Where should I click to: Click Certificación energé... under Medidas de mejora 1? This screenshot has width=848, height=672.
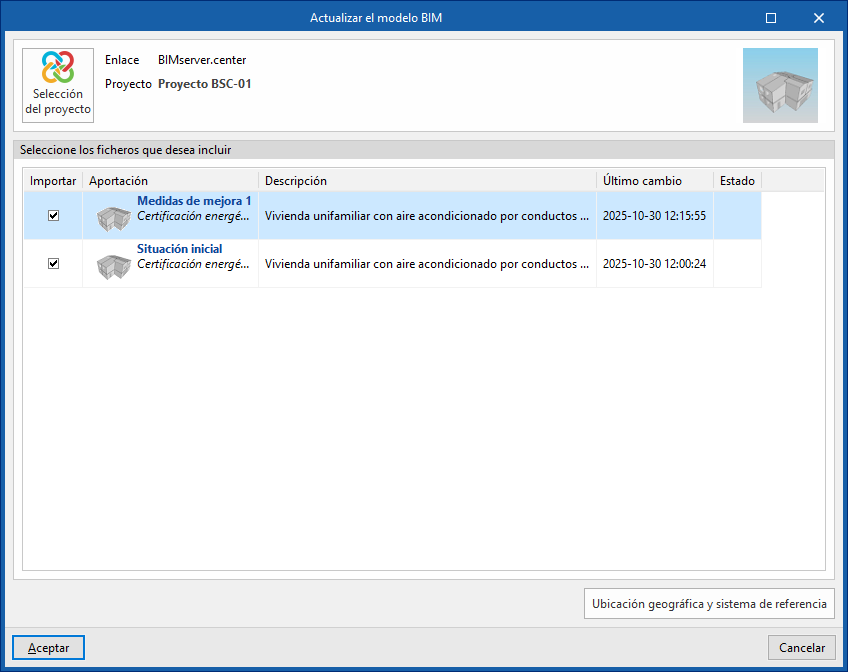[x=193, y=216]
